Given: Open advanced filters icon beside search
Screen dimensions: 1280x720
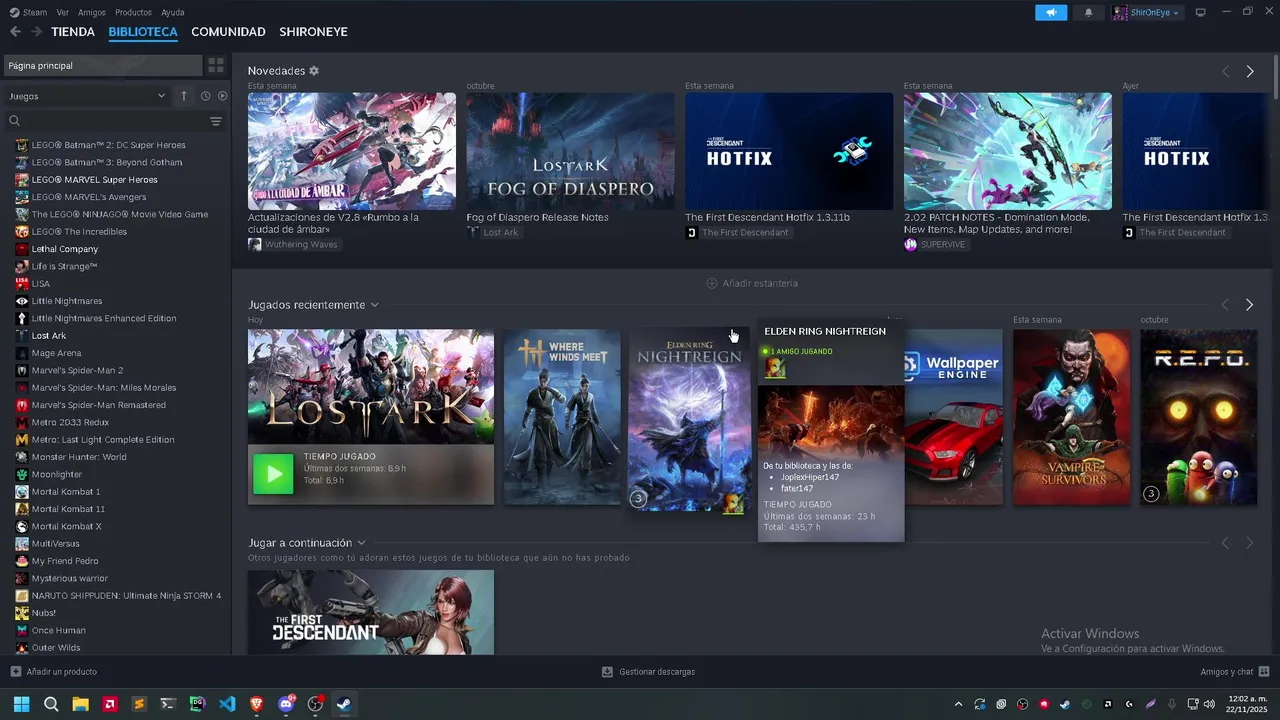Looking at the screenshot, I should pyautogui.click(x=216, y=121).
